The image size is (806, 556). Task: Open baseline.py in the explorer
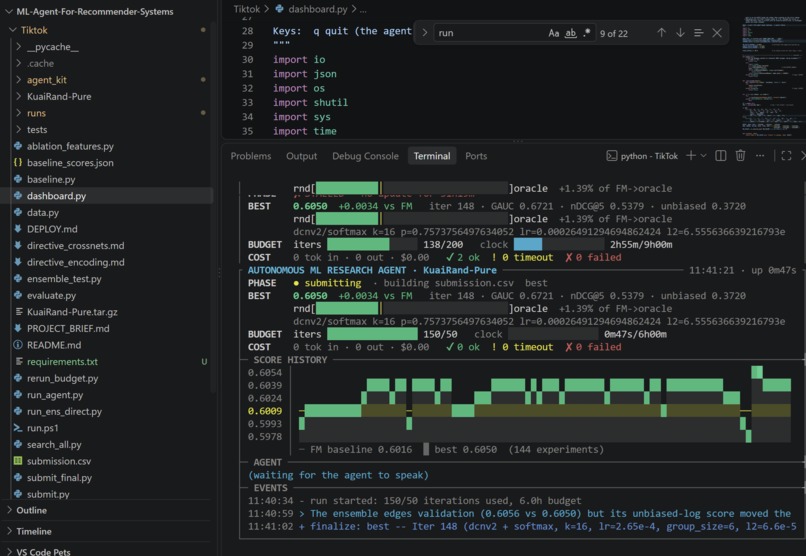(x=51, y=179)
